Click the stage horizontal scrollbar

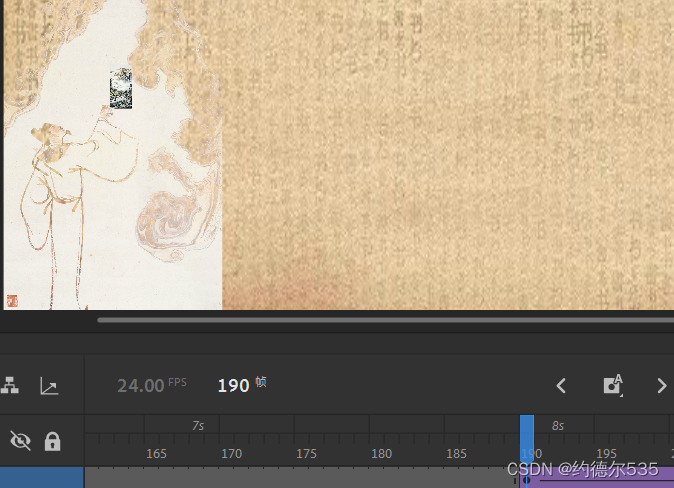point(386,320)
